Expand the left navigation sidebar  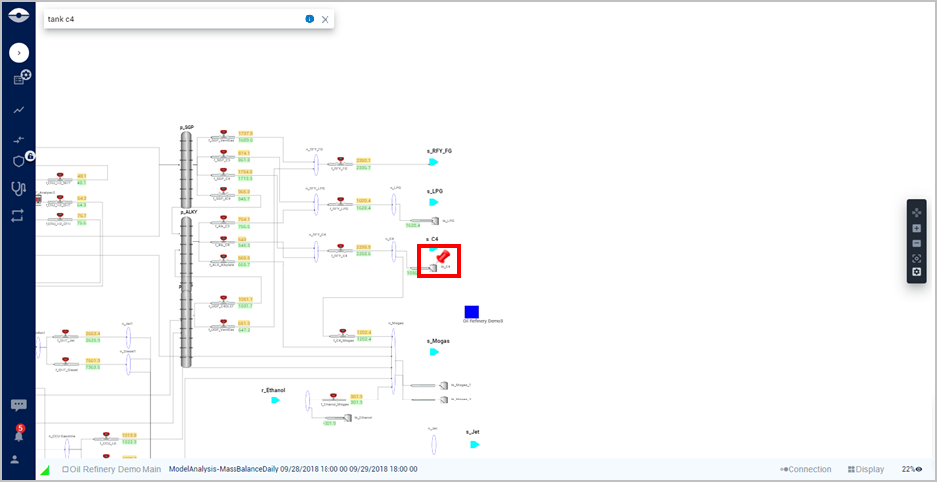[19, 52]
